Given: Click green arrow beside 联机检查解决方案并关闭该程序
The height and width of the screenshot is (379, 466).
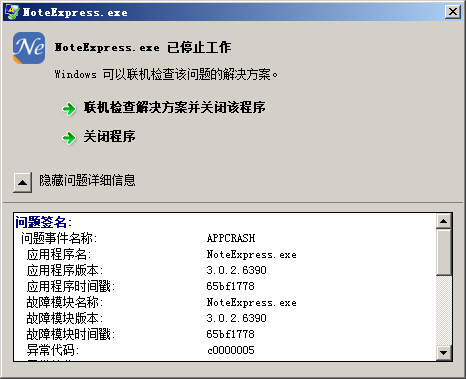Looking at the screenshot, I should coord(69,108).
